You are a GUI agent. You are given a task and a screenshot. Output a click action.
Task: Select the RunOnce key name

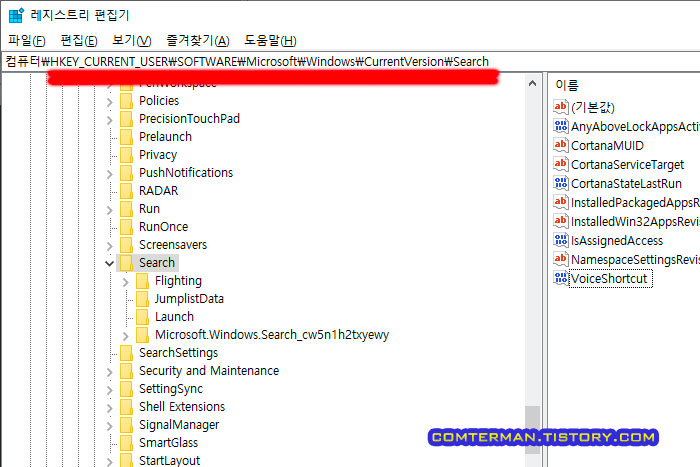point(163,227)
